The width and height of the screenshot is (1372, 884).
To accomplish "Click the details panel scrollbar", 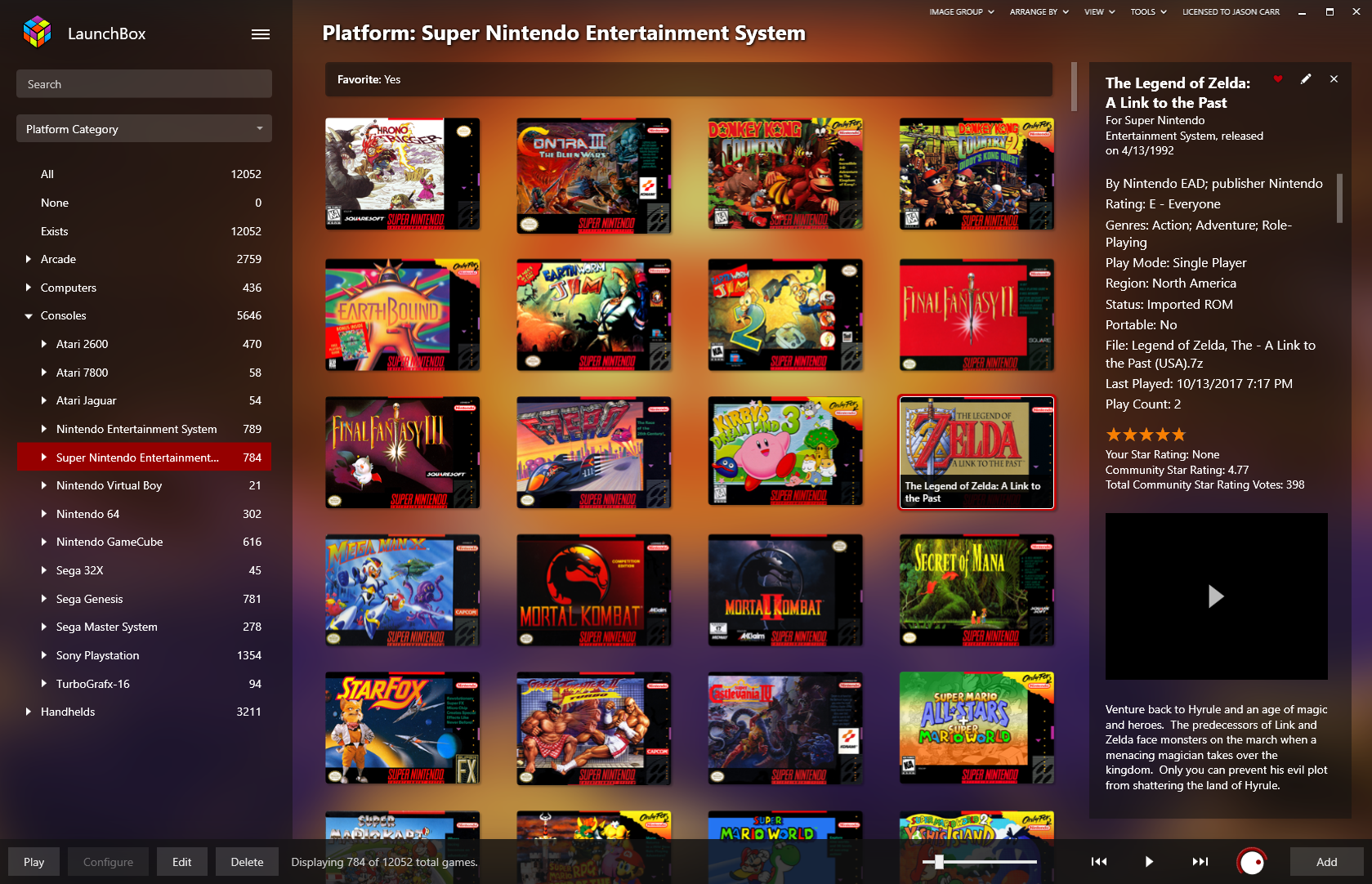I will [1339, 198].
